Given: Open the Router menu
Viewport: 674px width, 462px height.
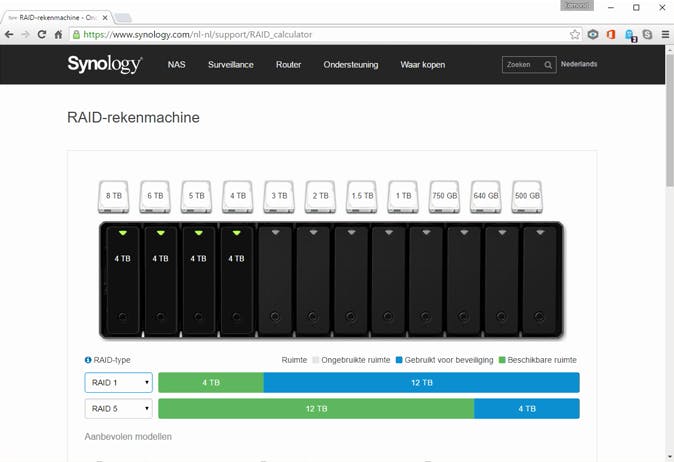Looking at the screenshot, I should click(288, 64).
